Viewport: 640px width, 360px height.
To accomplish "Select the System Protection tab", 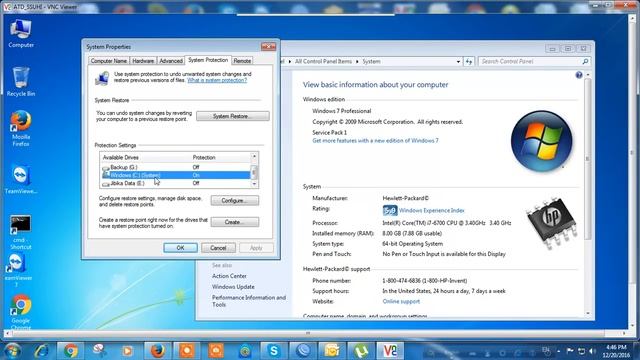I will [x=208, y=60].
